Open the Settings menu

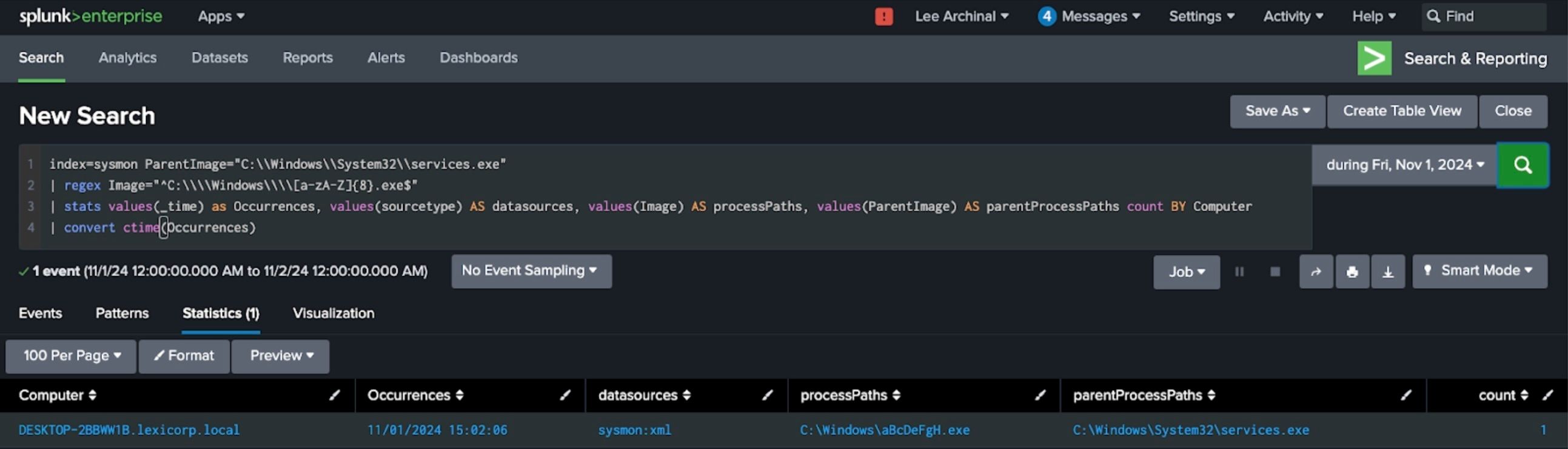tap(1202, 16)
